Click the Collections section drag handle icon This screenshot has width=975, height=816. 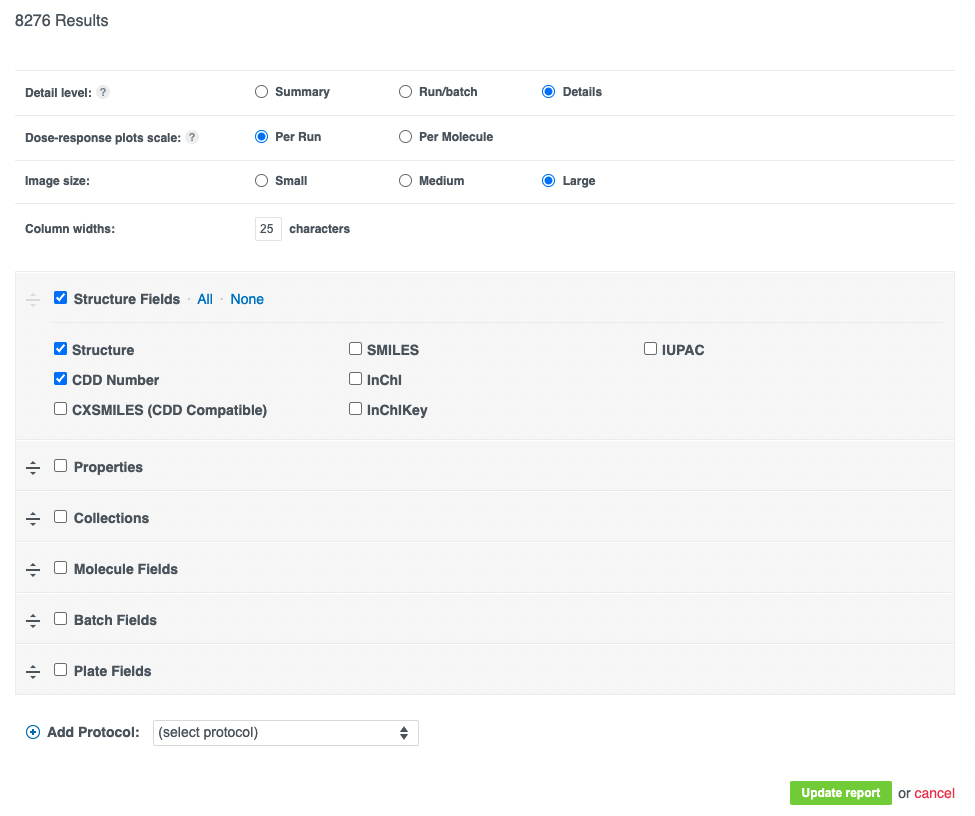[33, 519]
